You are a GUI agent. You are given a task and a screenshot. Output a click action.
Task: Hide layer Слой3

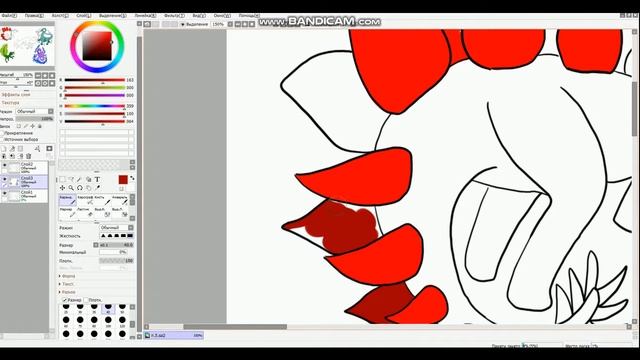(x=4, y=179)
